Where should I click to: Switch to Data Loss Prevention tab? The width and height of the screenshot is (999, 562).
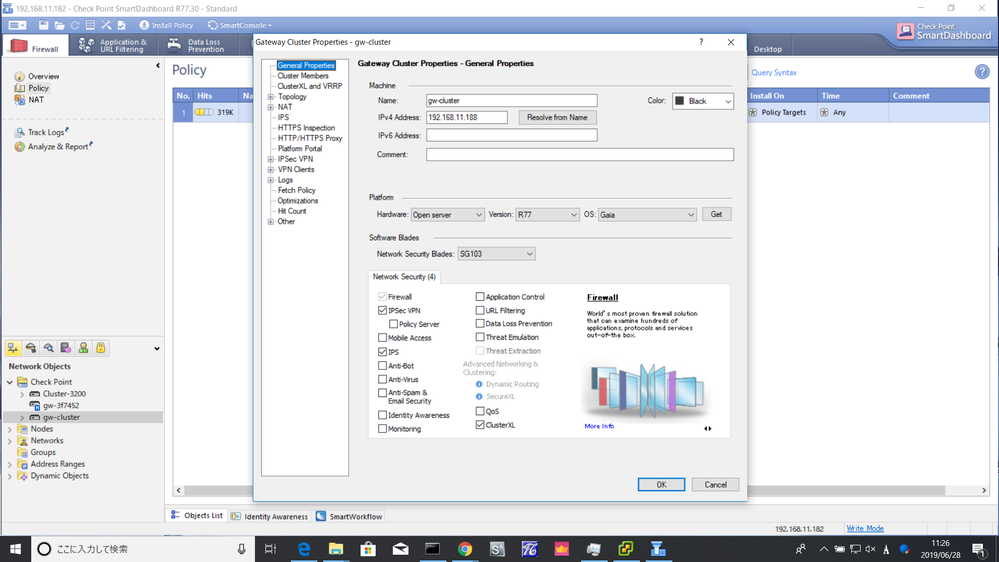(196, 45)
